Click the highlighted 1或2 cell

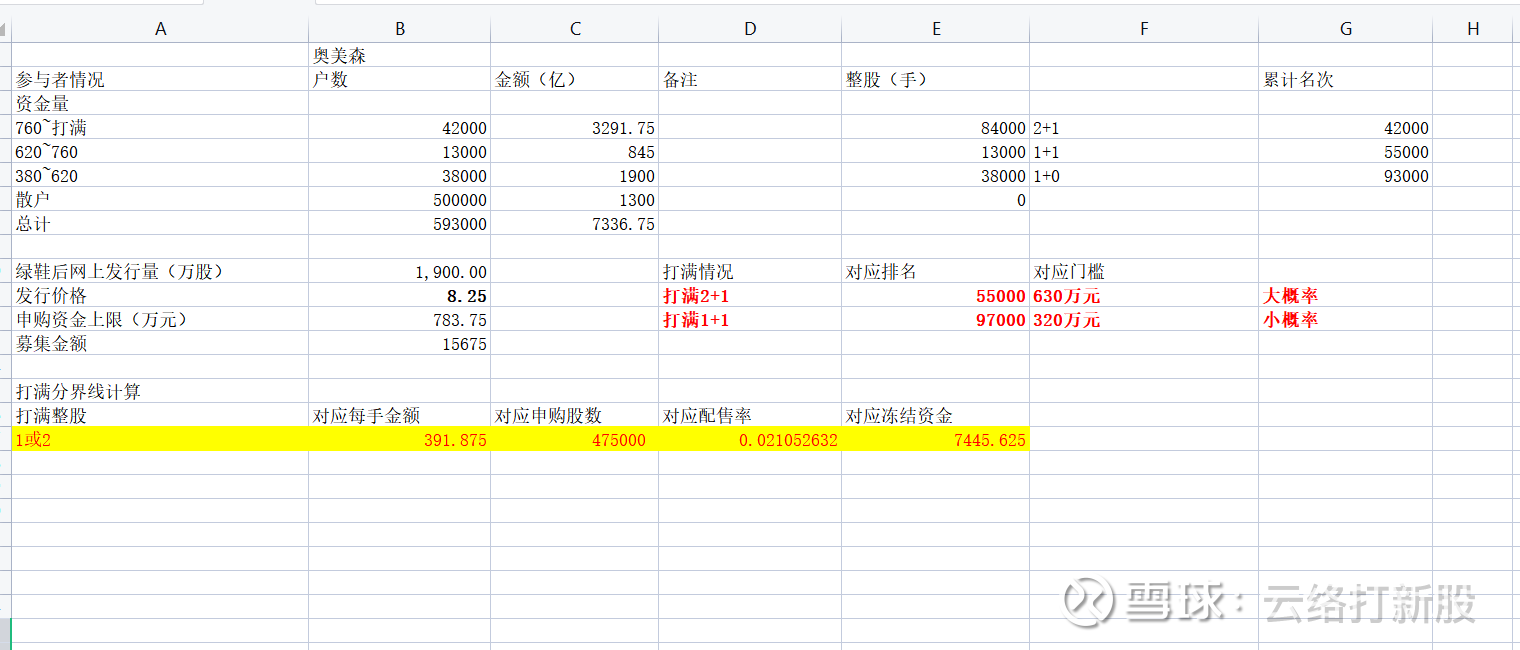point(160,439)
